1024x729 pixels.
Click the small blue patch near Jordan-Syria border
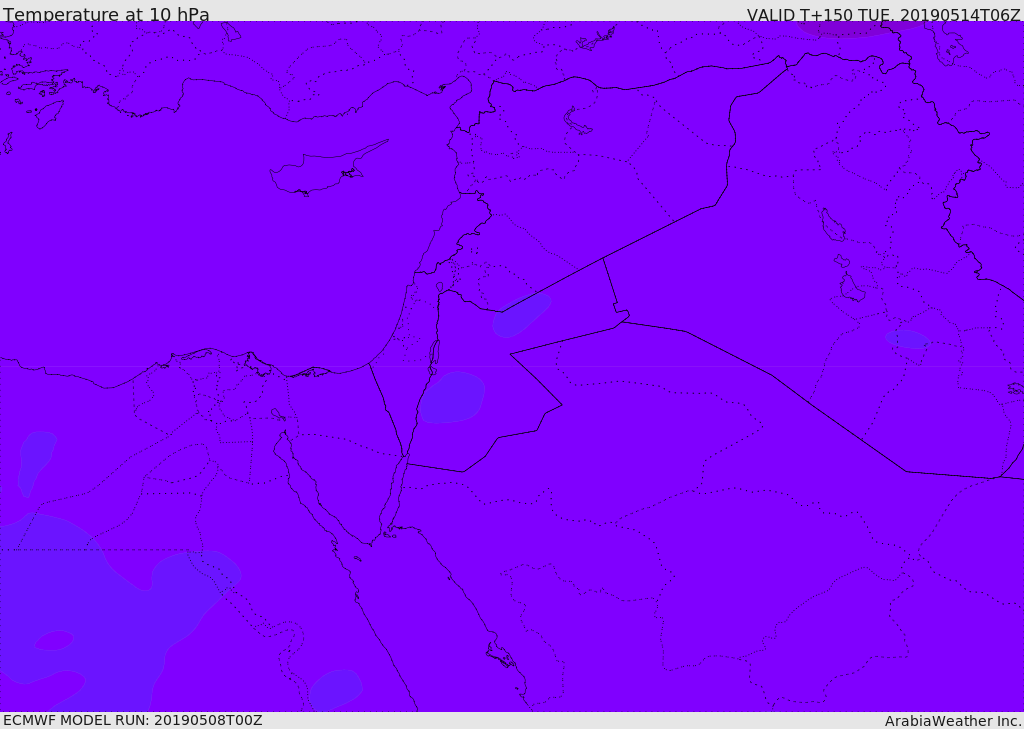[520, 316]
